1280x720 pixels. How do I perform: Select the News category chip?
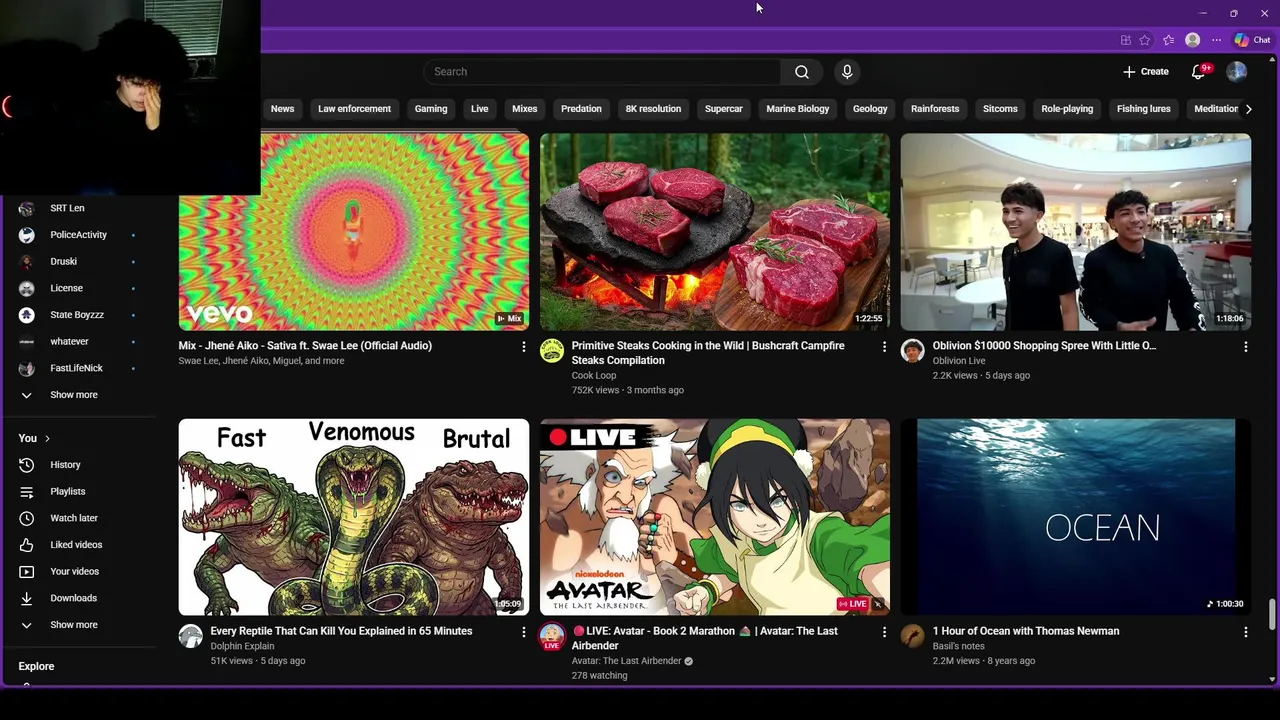(x=282, y=109)
